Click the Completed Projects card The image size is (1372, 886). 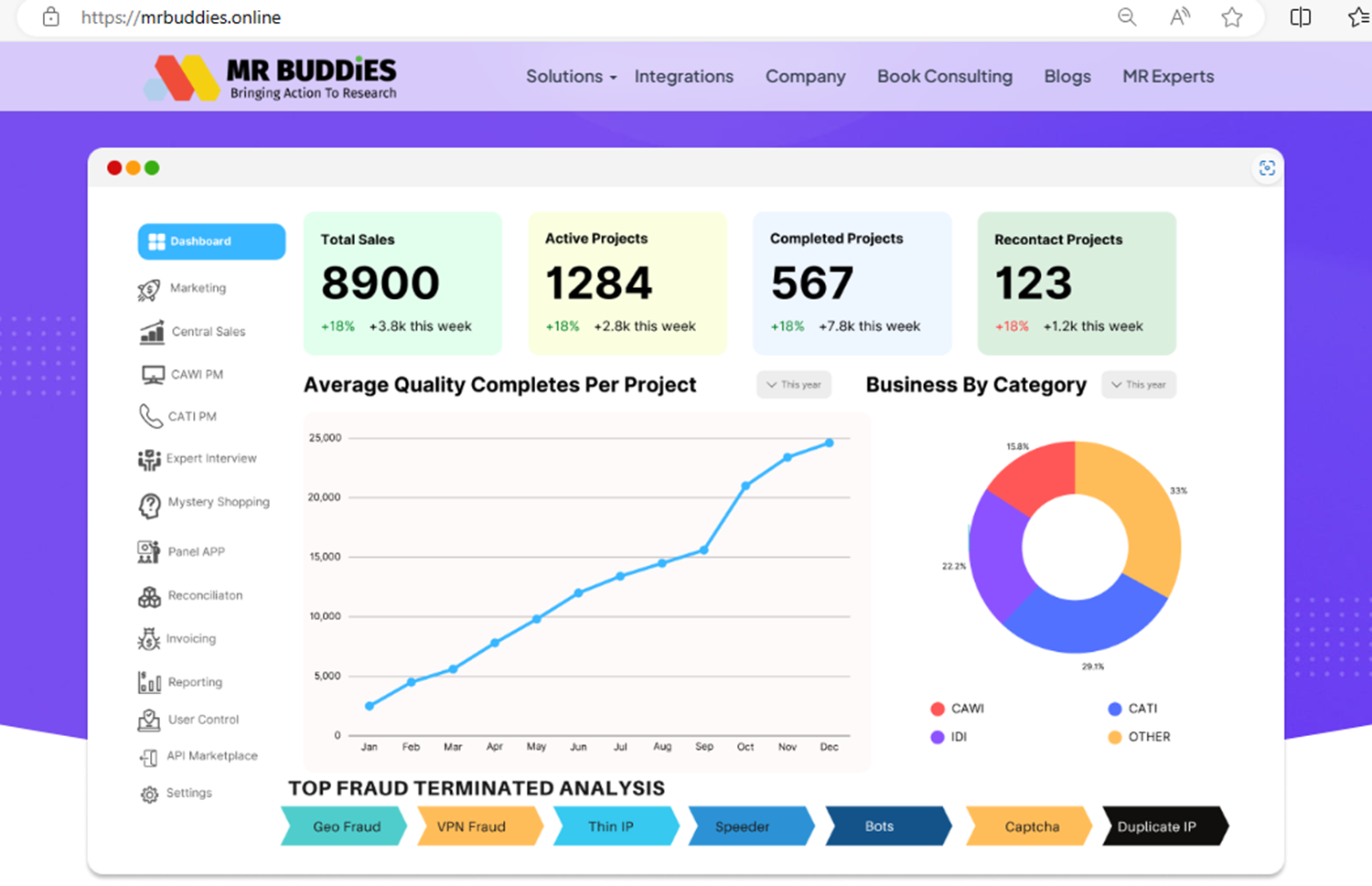[x=852, y=283]
